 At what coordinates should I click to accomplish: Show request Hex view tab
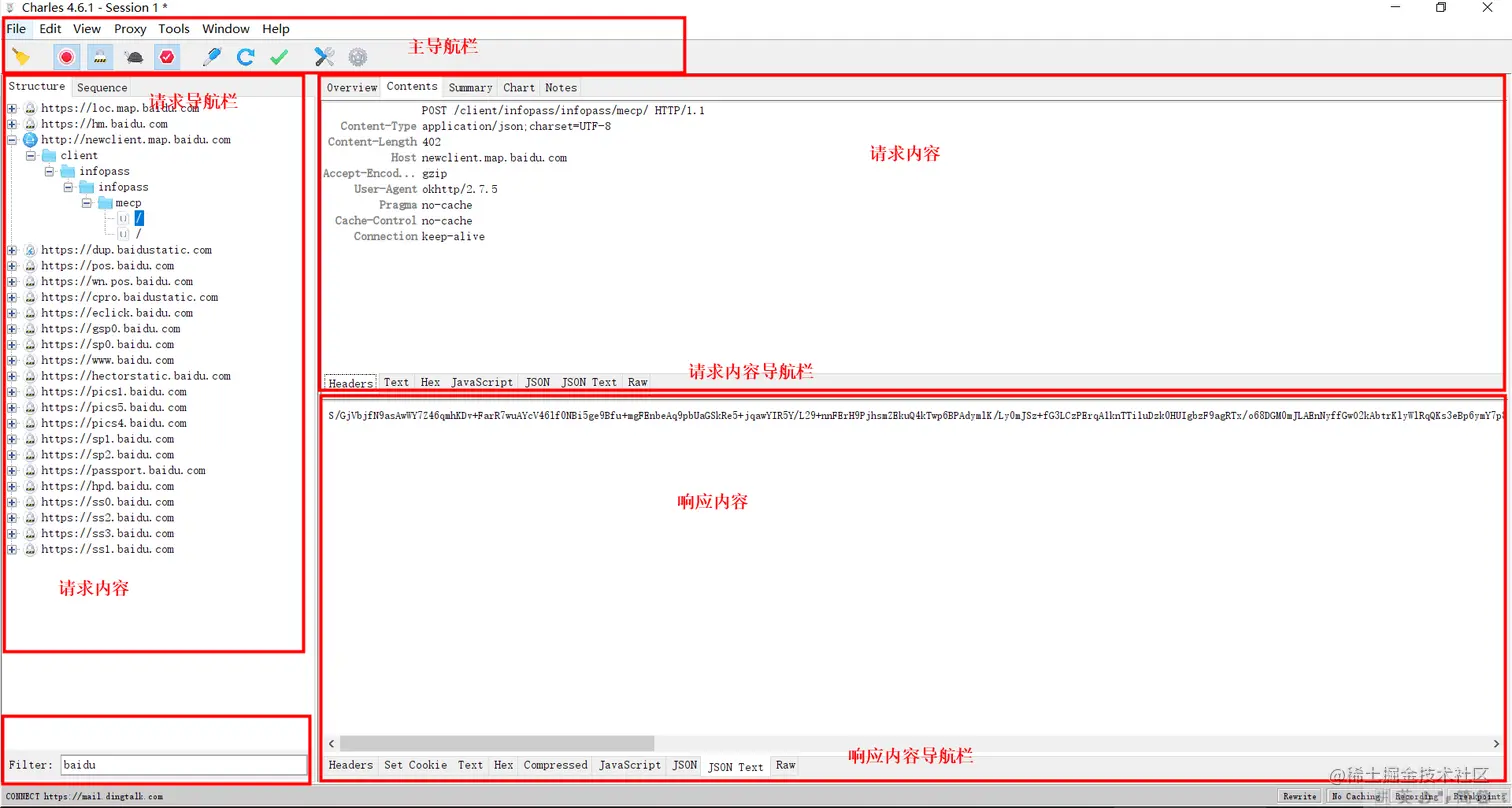[430, 382]
